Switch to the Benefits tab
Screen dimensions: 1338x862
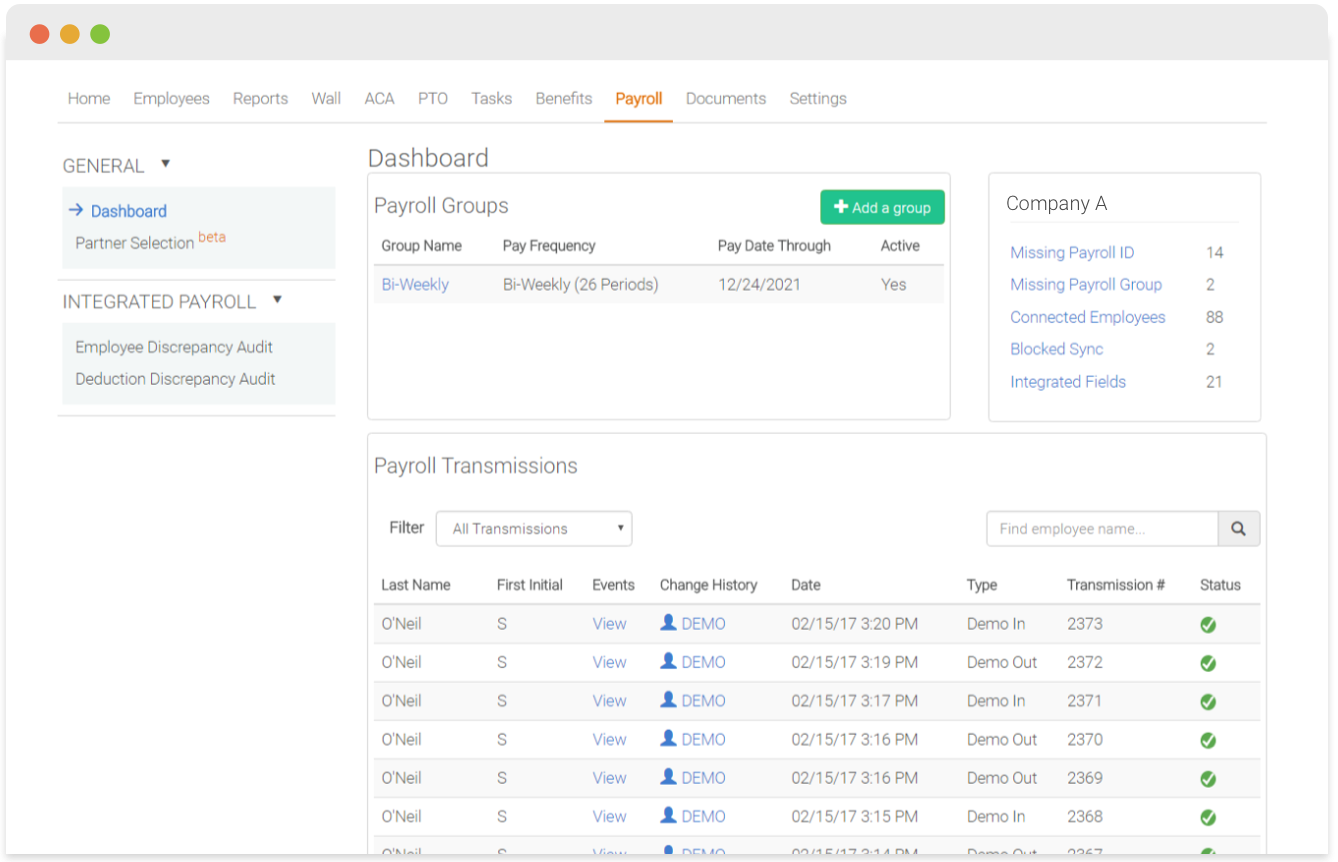(563, 98)
